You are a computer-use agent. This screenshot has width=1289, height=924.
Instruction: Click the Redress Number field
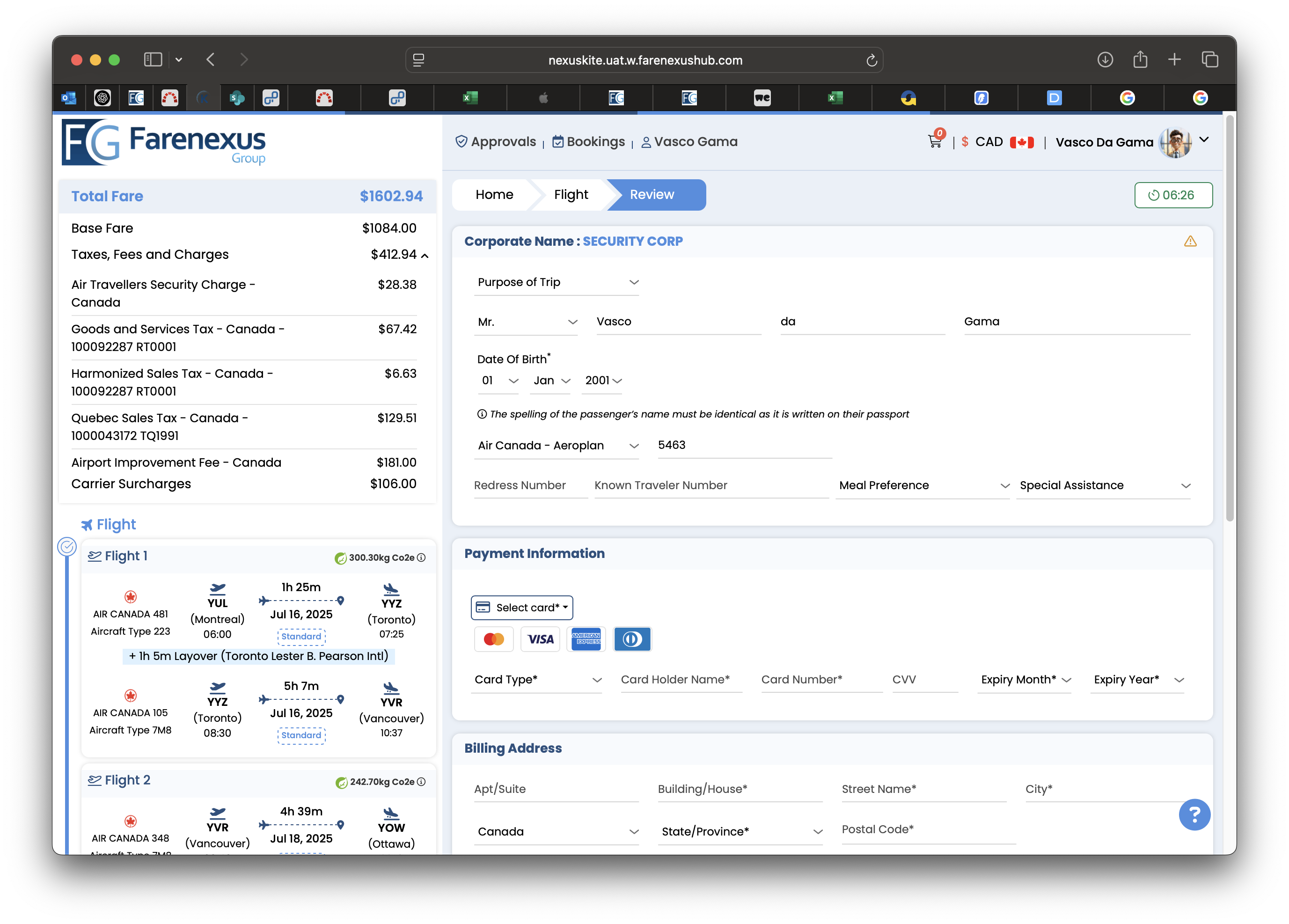[531, 486]
